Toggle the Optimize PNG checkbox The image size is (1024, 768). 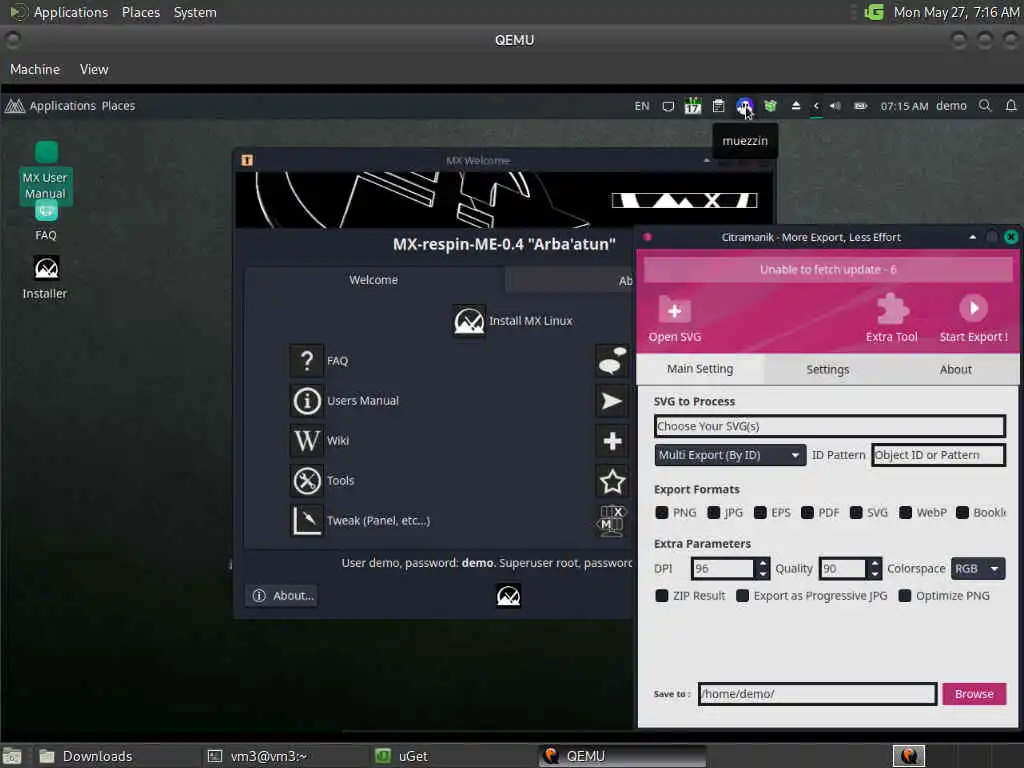pos(904,596)
